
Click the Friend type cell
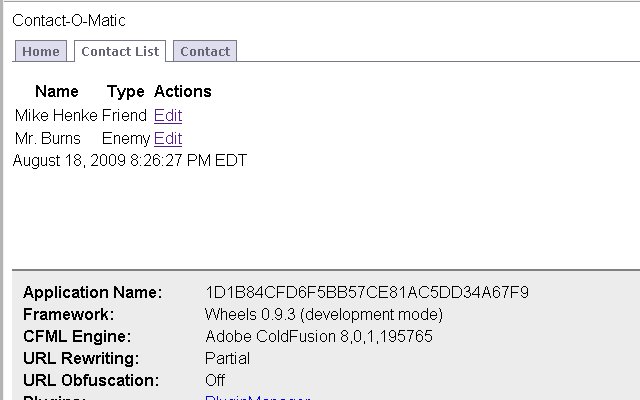tap(124, 116)
